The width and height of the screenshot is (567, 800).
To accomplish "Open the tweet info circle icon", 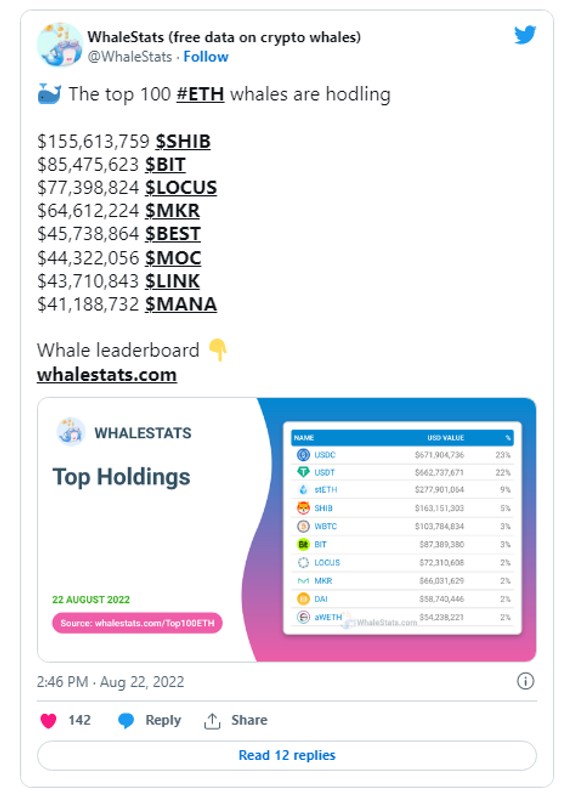I will [525, 681].
